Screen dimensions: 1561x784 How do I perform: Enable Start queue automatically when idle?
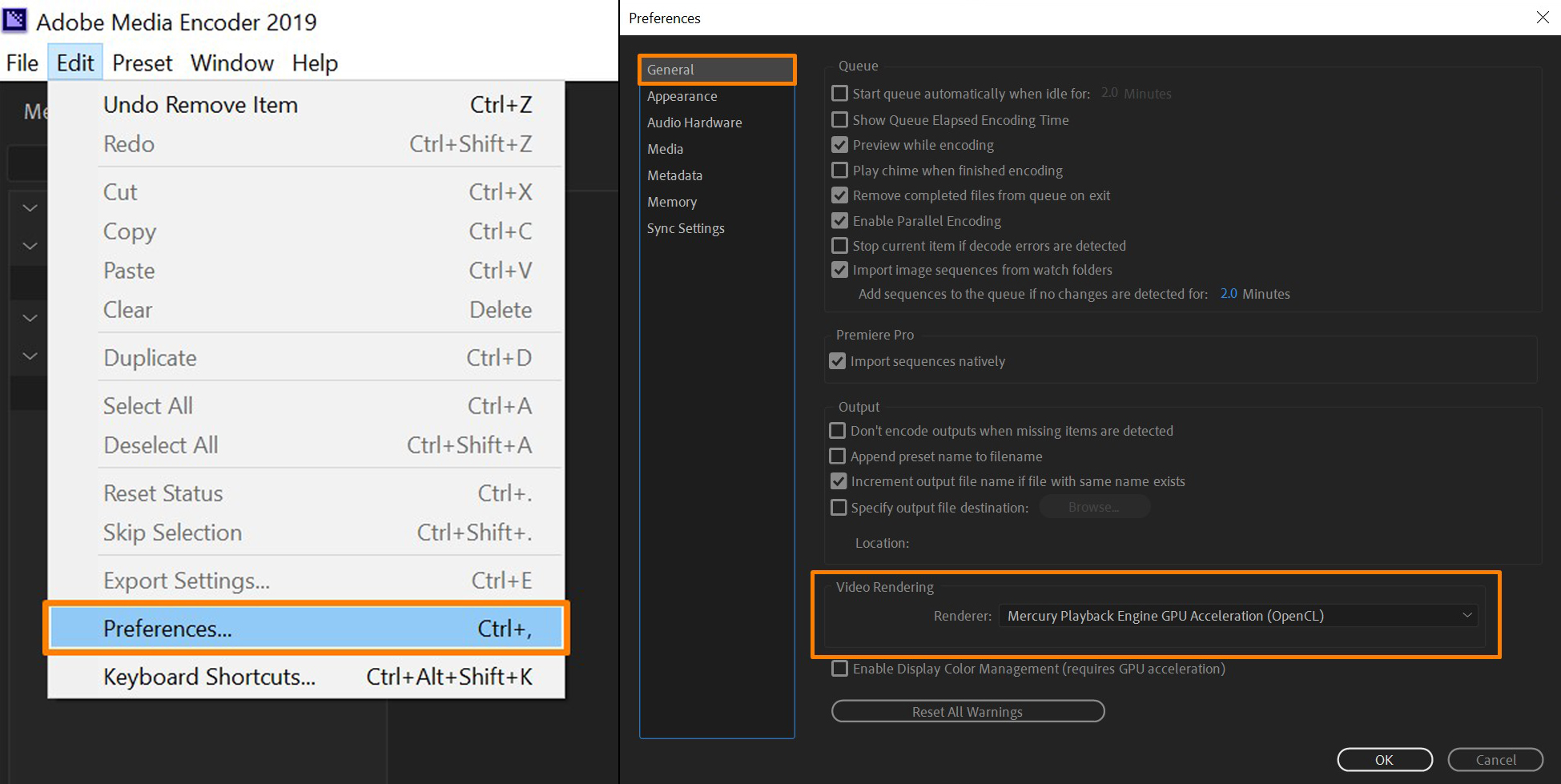839,94
